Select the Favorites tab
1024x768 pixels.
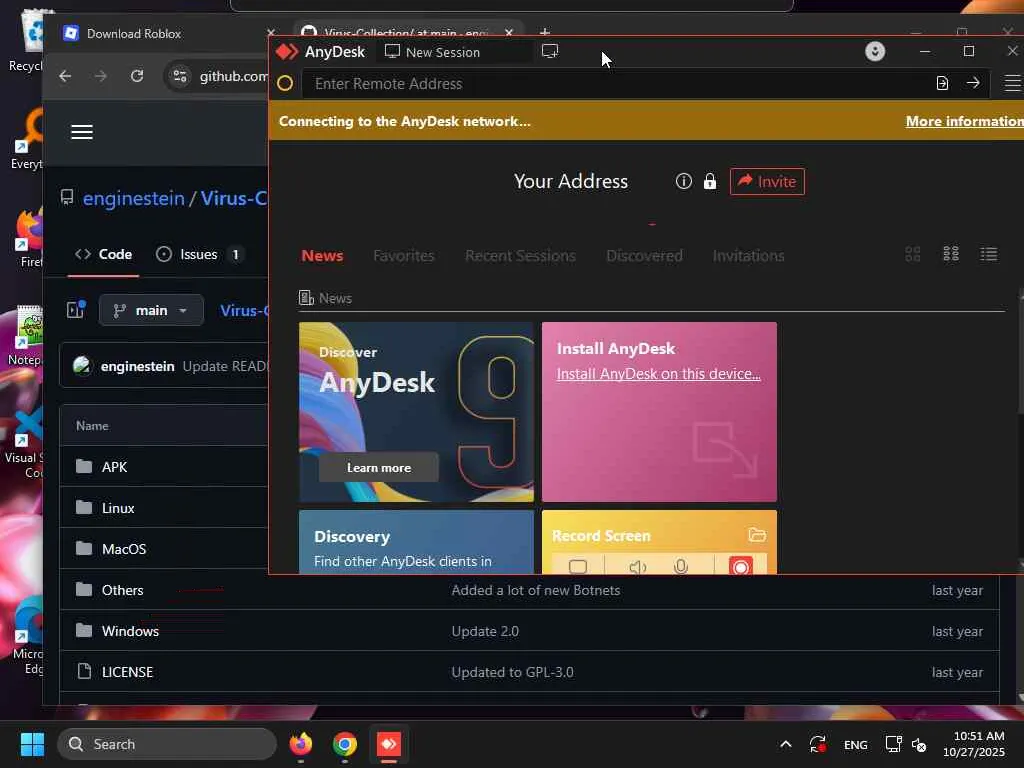coord(404,255)
